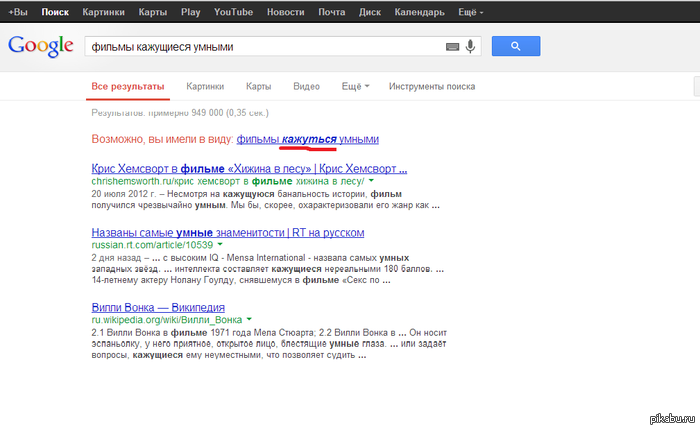Activate voice search microphone icon
Screen dimensions: 700x430
click(x=469, y=47)
